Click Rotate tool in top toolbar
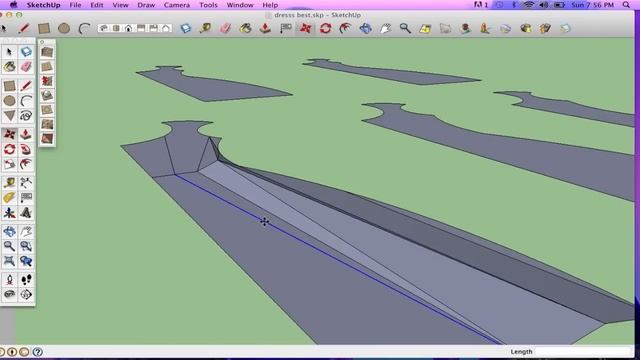This screenshot has width=640, height=360. click(325, 28)
